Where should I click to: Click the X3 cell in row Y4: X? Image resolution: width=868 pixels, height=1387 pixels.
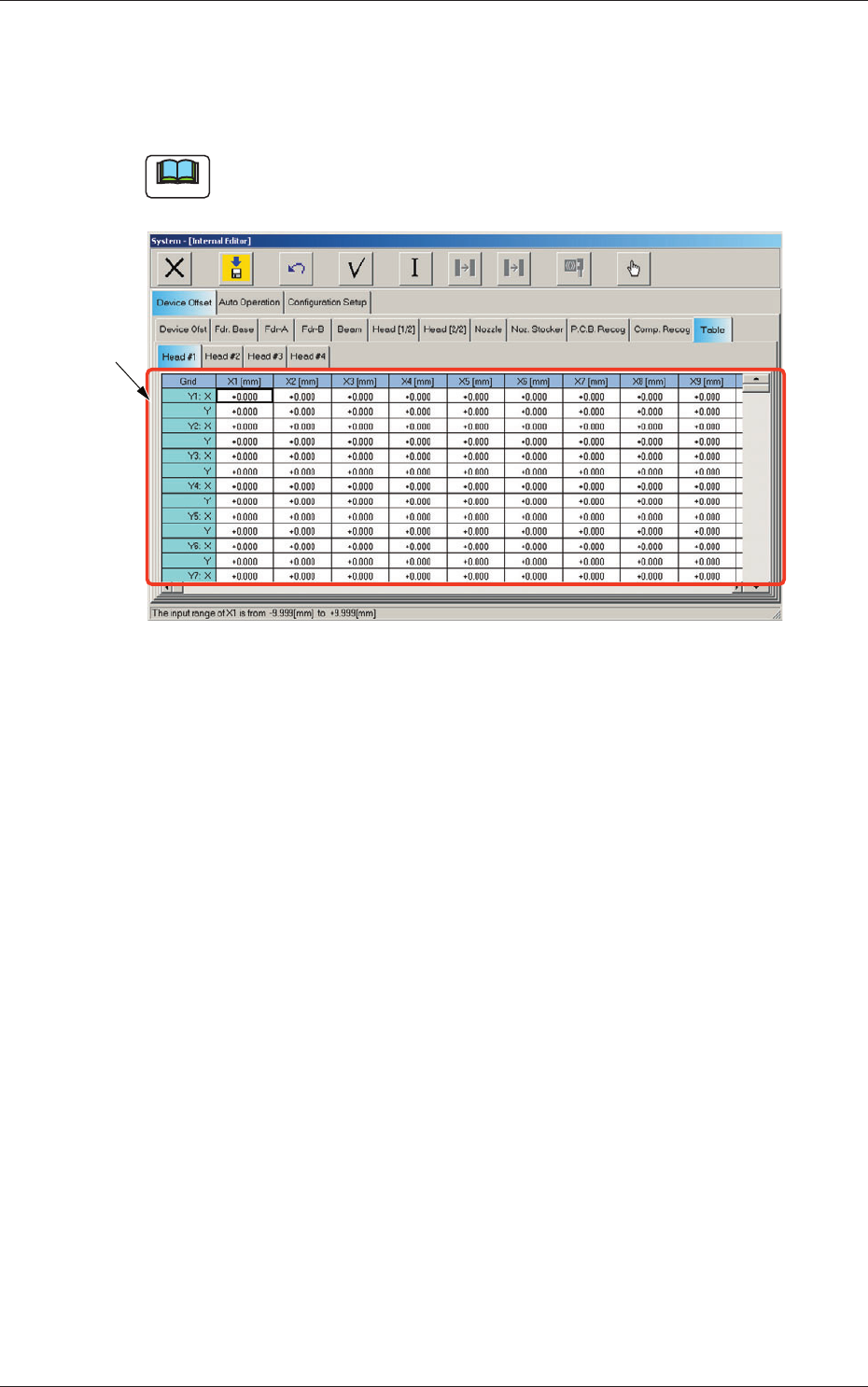360,486
